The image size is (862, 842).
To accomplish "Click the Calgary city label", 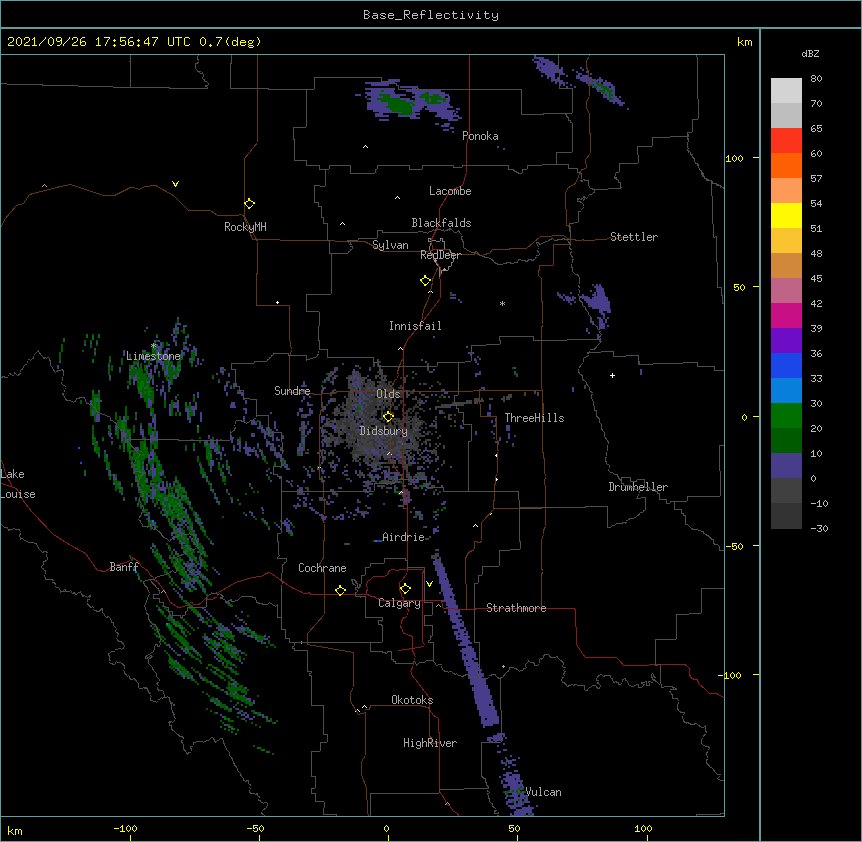I will (399, 603).
